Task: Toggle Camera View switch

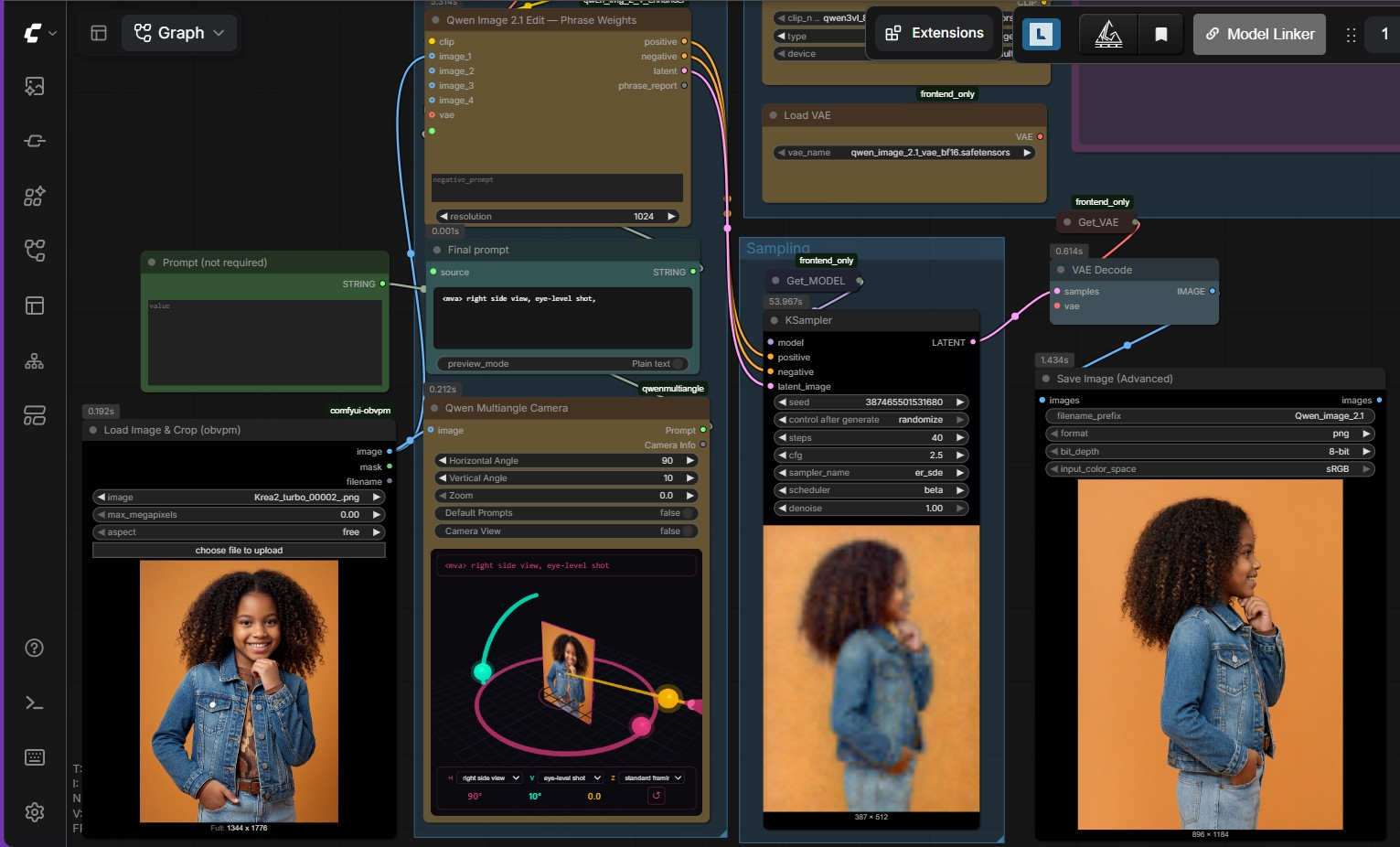Action: [x=689, y=531]
